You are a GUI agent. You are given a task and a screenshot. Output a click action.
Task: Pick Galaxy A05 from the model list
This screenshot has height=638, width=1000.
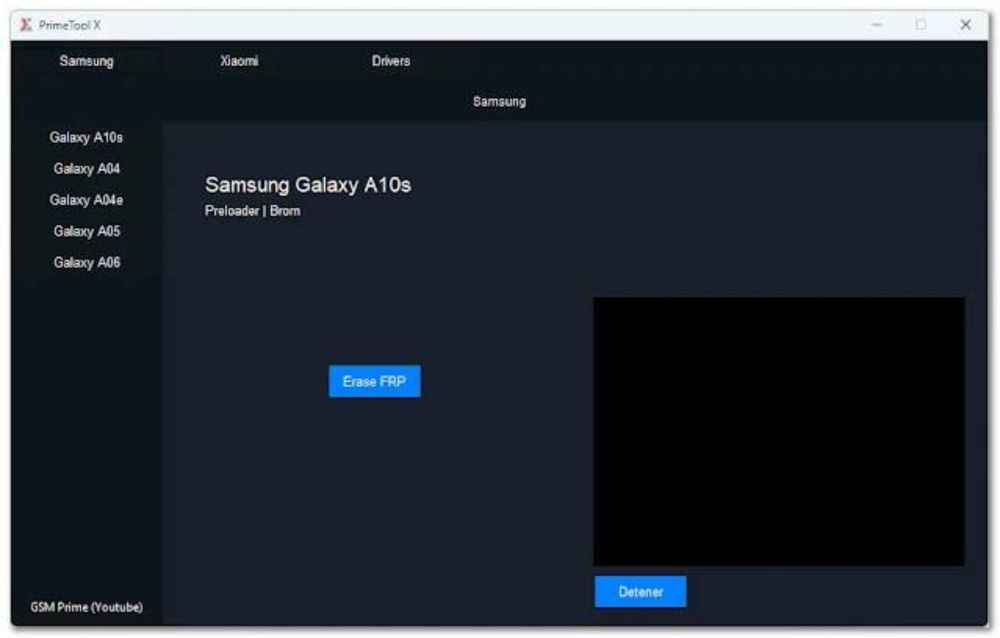(x=87, y=231)
